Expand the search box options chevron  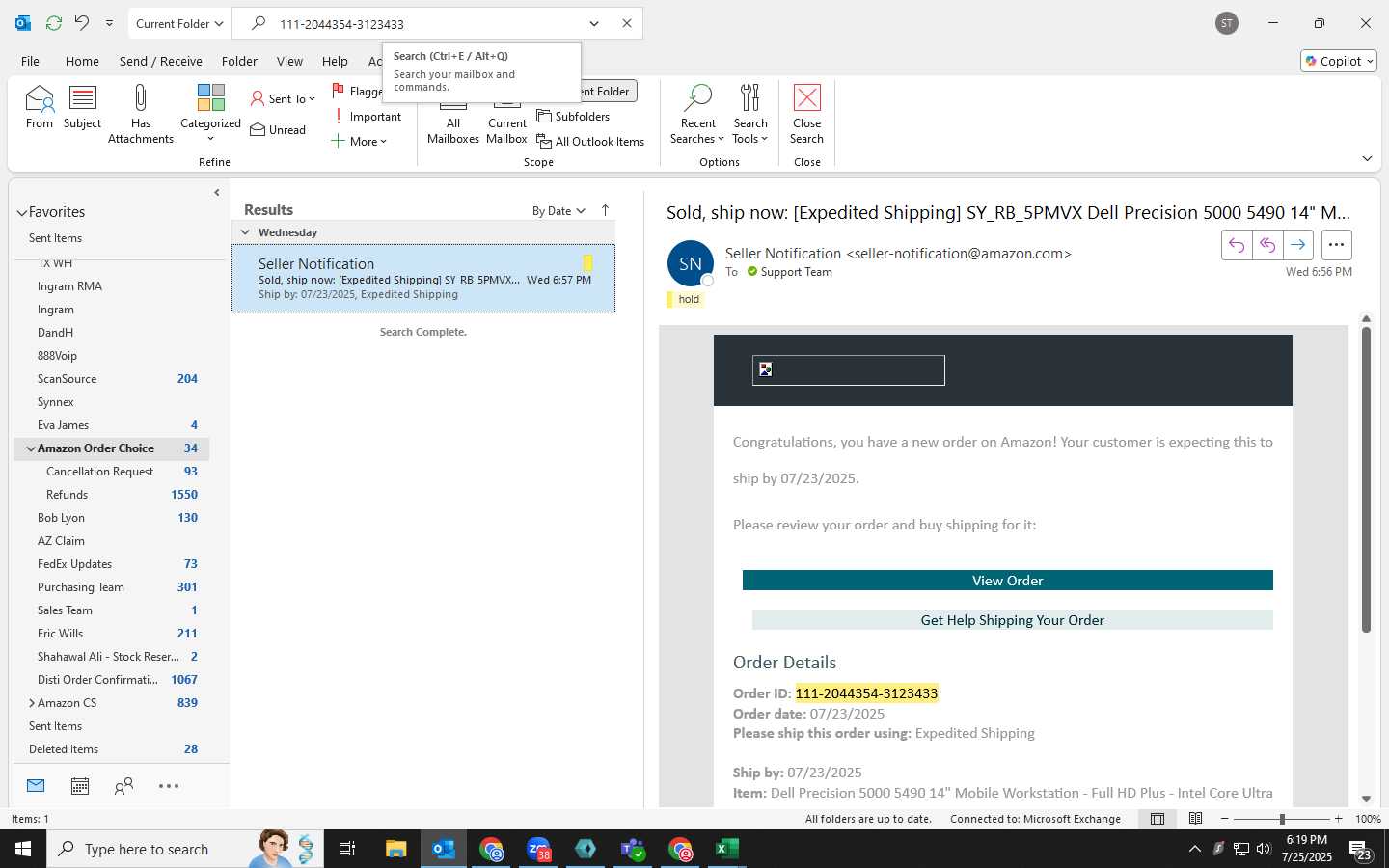click(x=594, y=23)
